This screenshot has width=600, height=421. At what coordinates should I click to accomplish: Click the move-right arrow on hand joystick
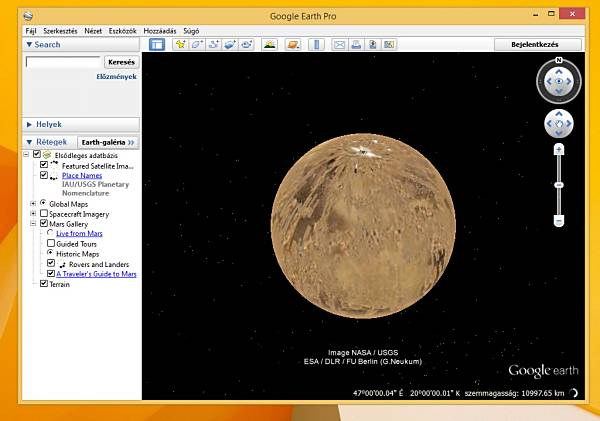(569, 123)
